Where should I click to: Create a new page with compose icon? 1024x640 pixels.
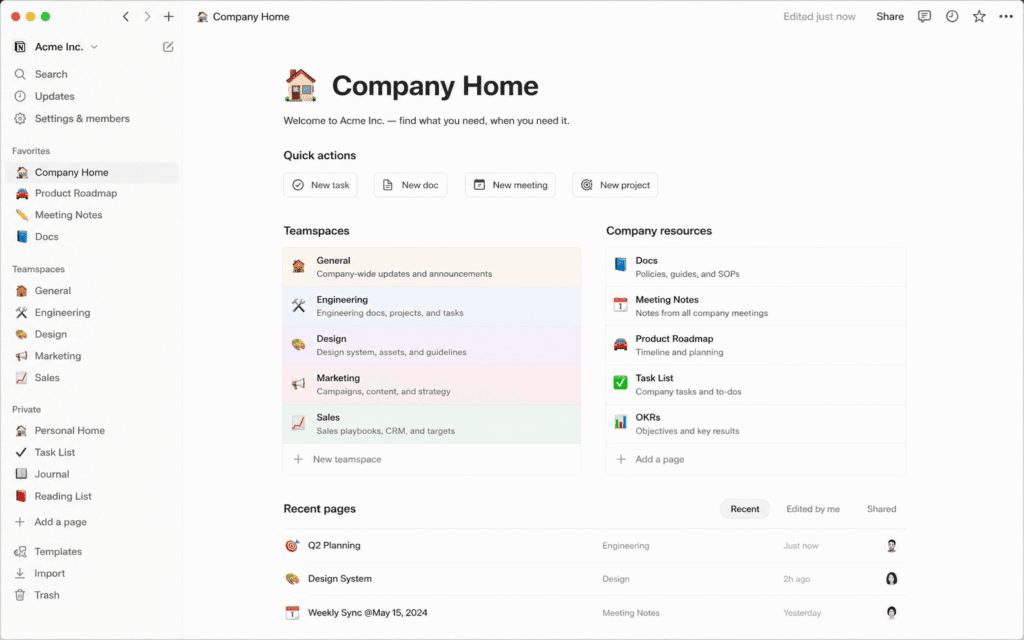point(168,46)
